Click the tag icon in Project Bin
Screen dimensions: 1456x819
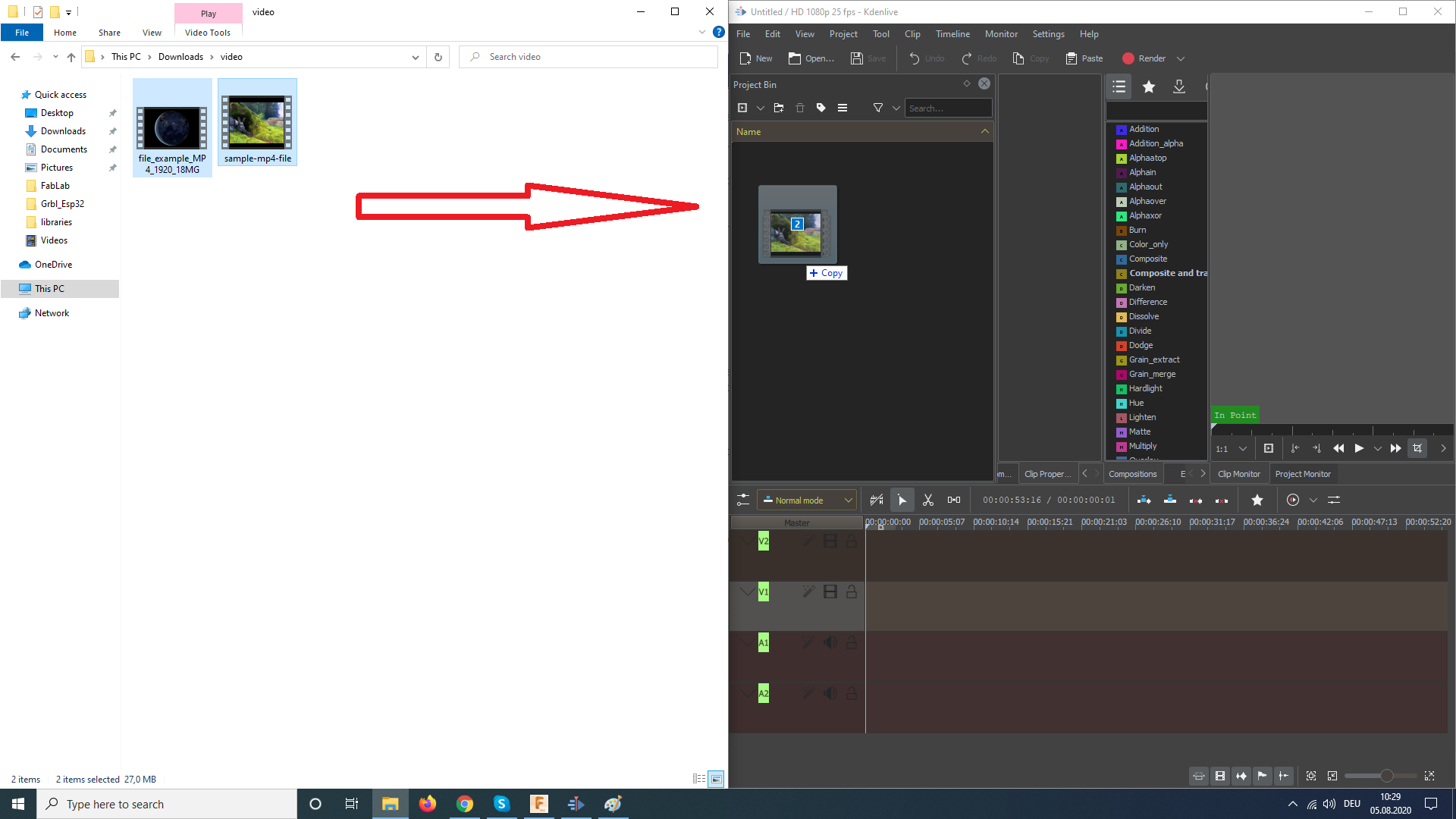point(821,108)
